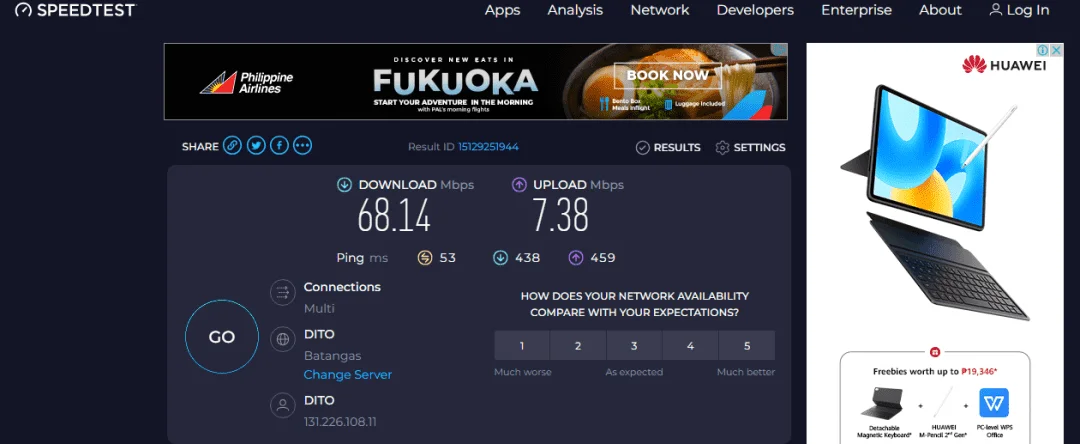
Task: Share result on Facebook icon
Action: (279, 145)
